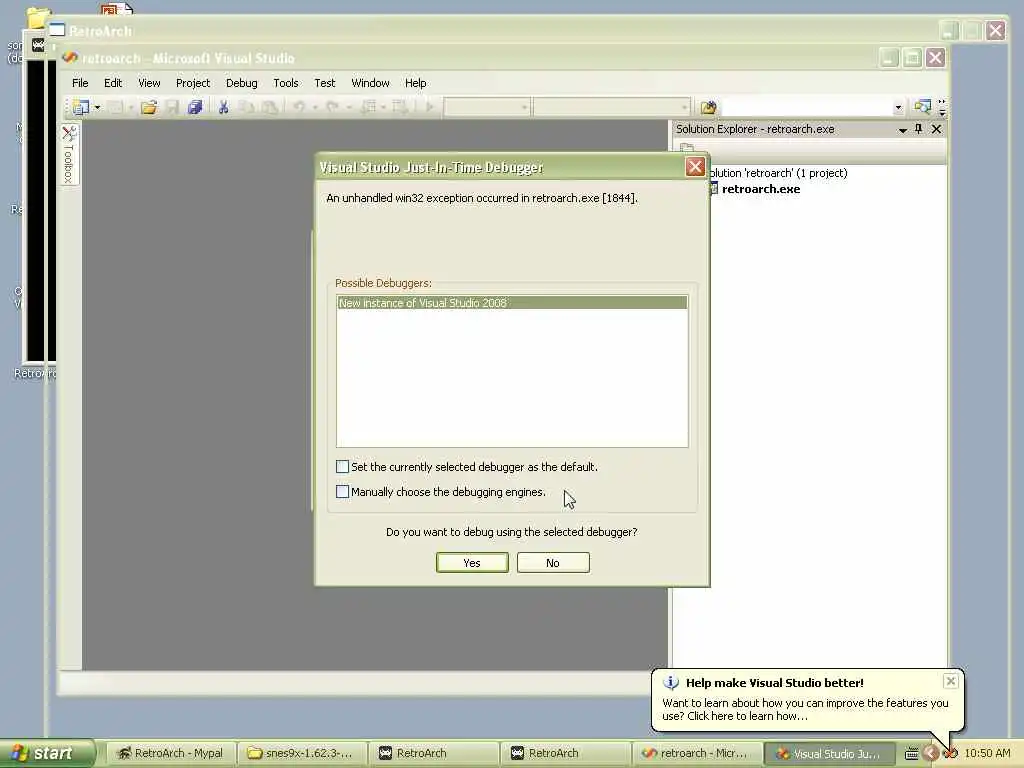Open the toolbar options overflow arrow
The height and width of the screenshot is (768, 1024).
tap(942, 107)
